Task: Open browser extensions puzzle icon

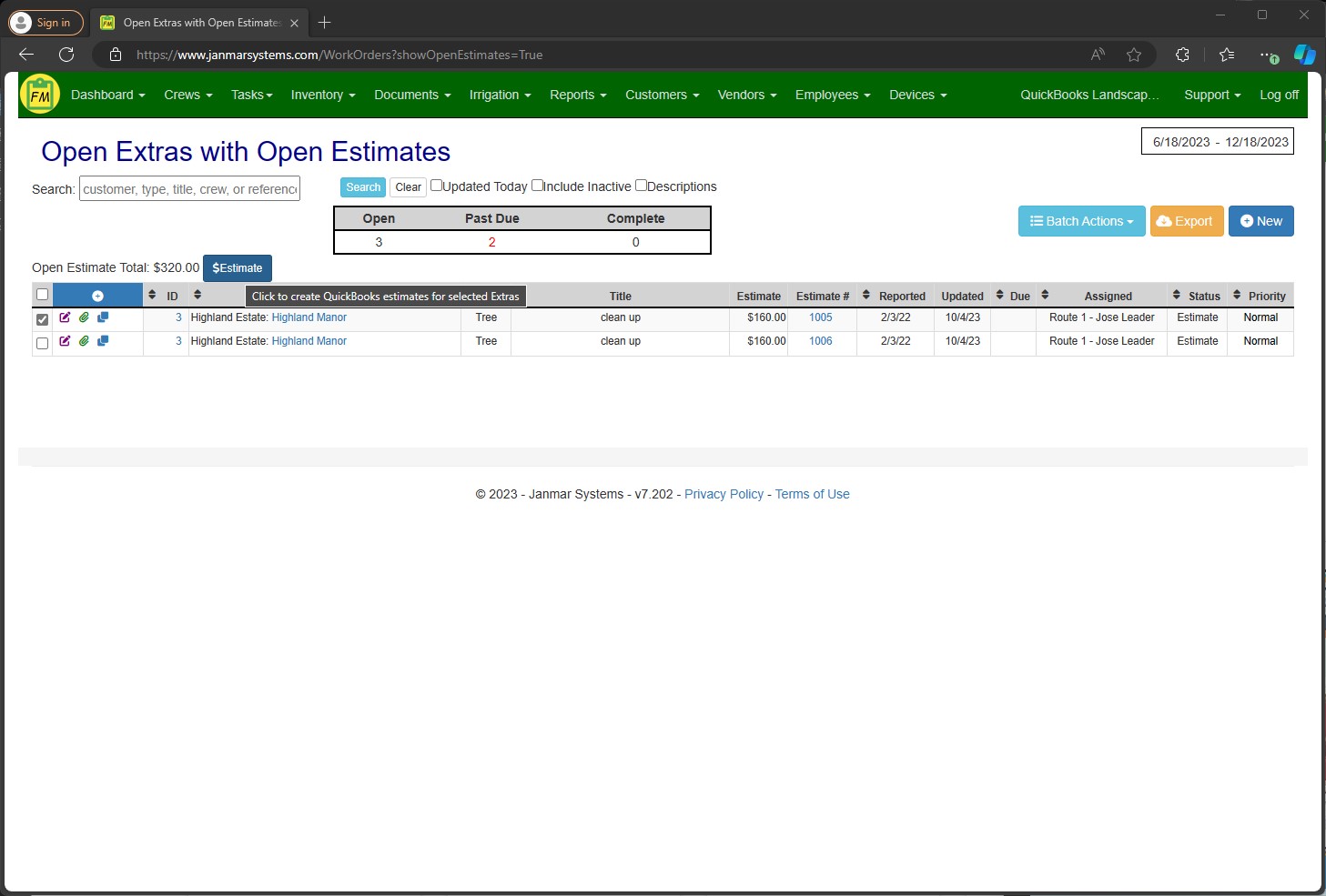Action: point(1182,55)
